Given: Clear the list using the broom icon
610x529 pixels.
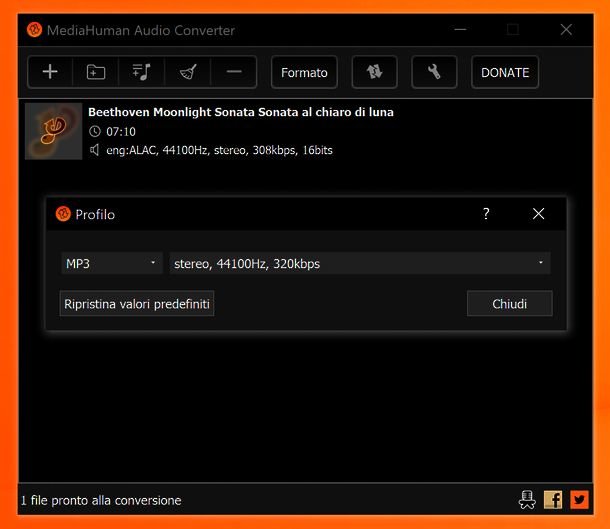Looking at the screenshot, I should tap(188, 72).
